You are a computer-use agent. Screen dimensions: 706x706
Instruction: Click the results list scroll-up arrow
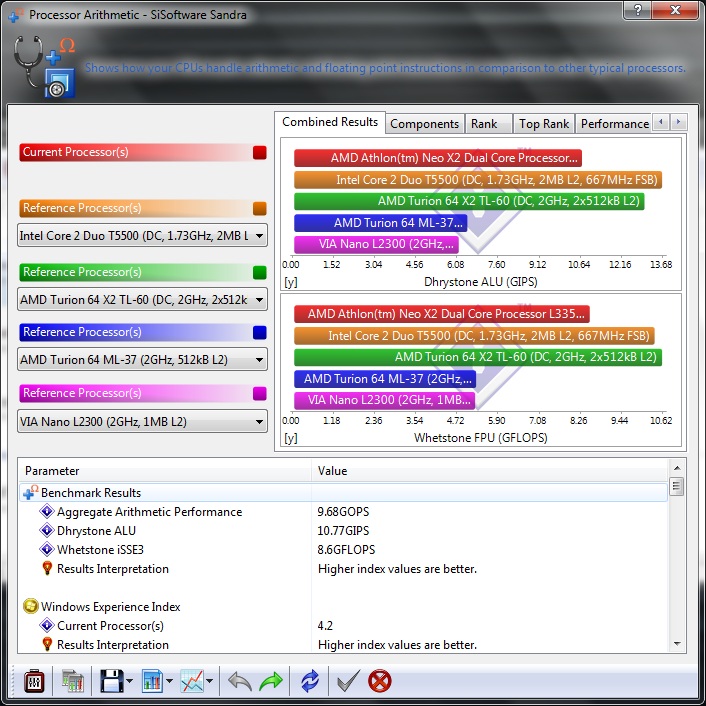coord(677,468)
